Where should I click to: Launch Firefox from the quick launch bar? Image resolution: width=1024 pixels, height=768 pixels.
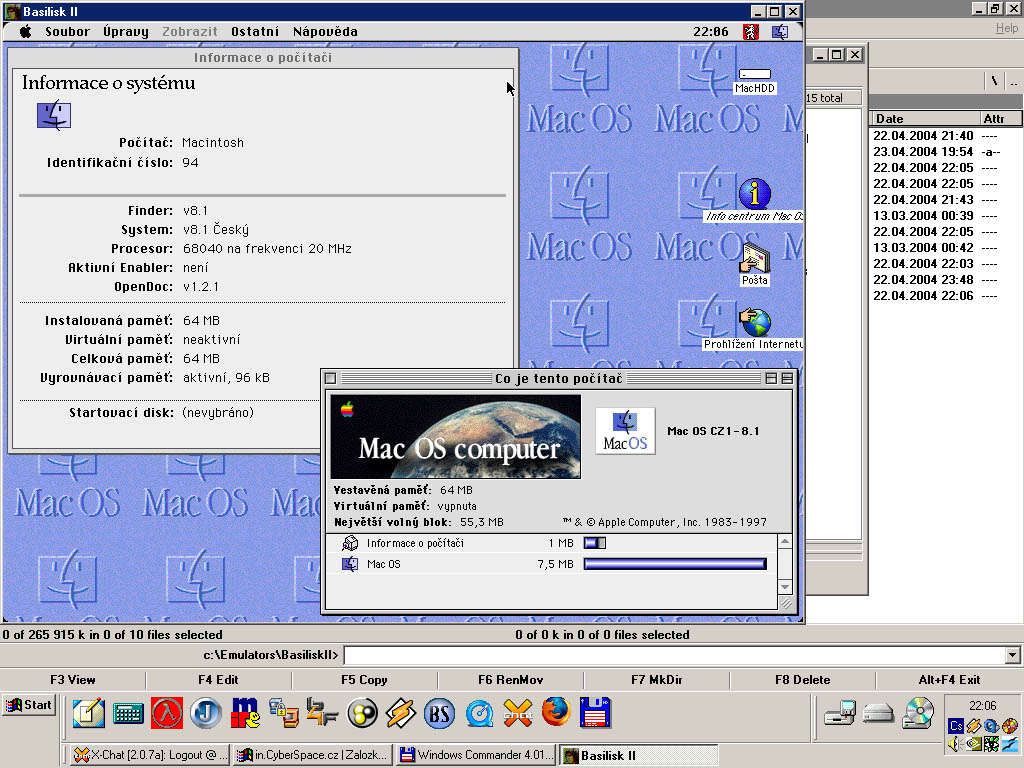pyautogui.click(x=557, y=712)
